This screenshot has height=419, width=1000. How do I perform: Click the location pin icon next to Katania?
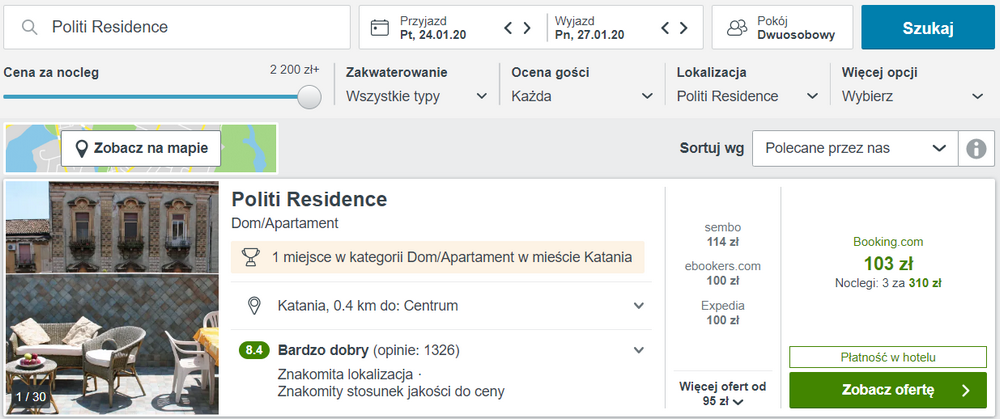[254, 305]
